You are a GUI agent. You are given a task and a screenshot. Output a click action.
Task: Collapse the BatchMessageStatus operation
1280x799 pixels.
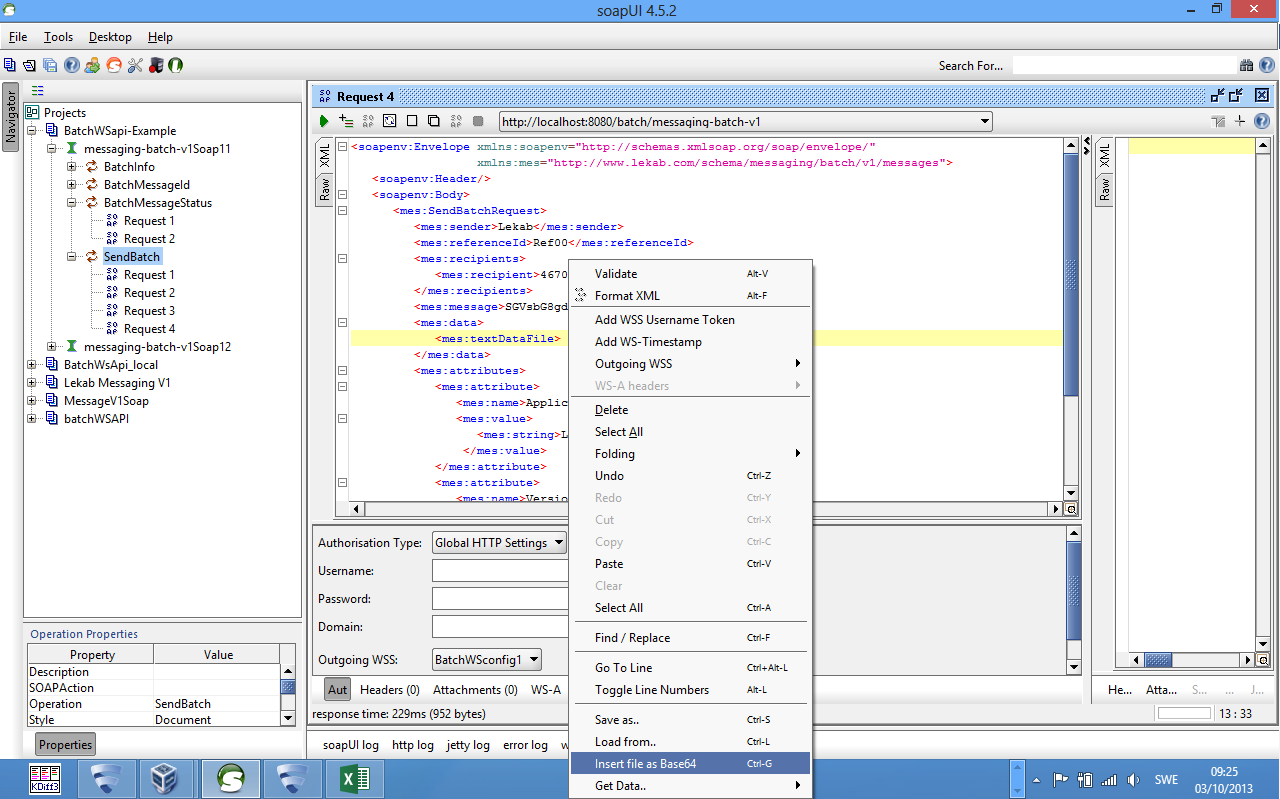pos(72,203)
